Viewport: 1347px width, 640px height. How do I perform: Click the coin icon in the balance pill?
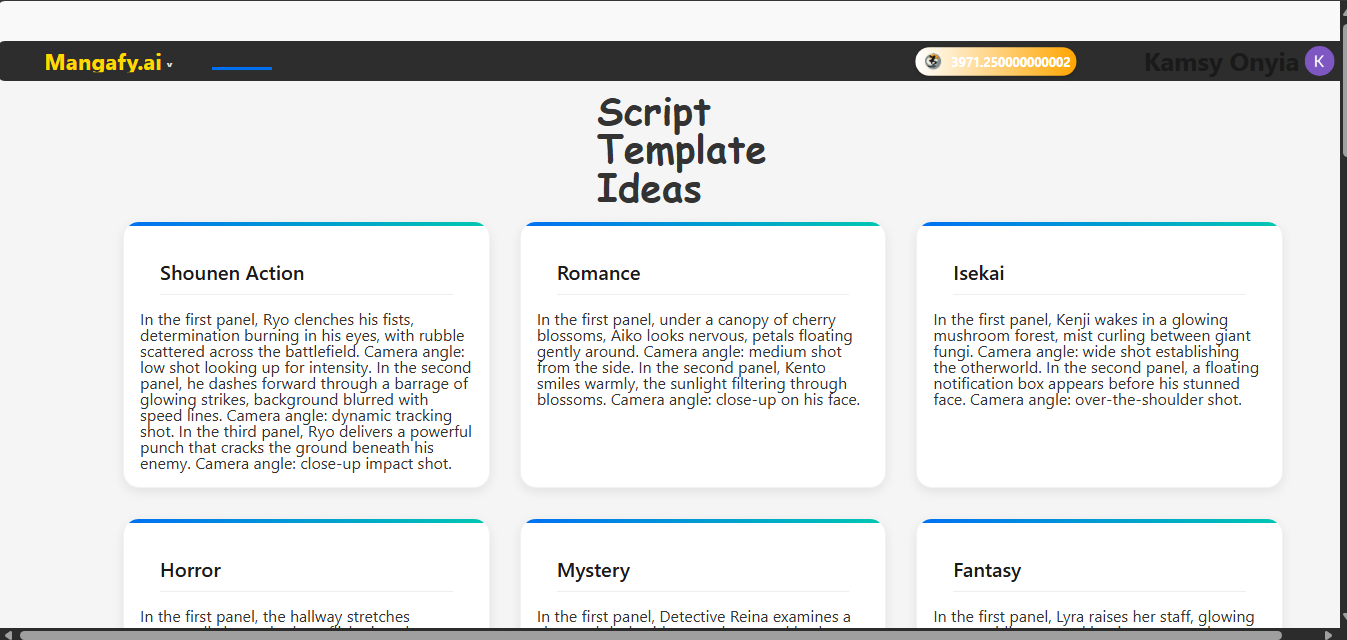point(931,61)
